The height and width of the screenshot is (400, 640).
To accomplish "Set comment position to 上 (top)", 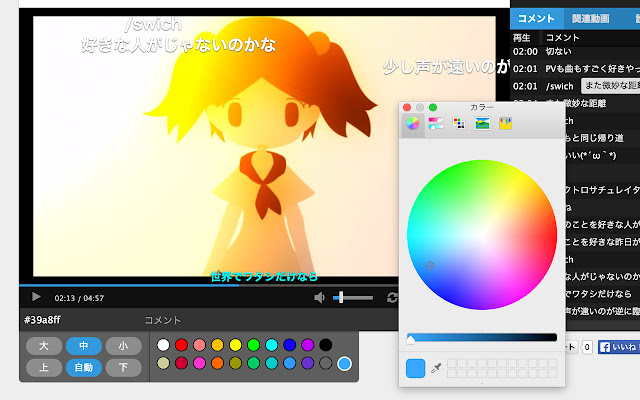I will 44,368.
